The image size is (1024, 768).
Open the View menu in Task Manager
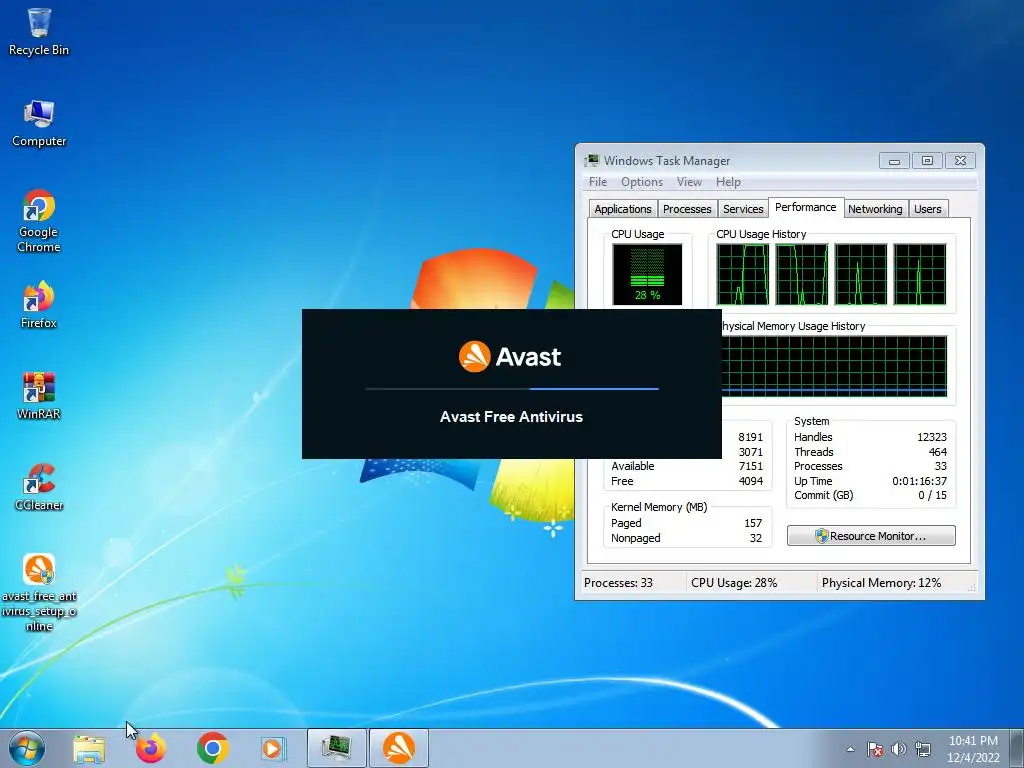(689, 182)
